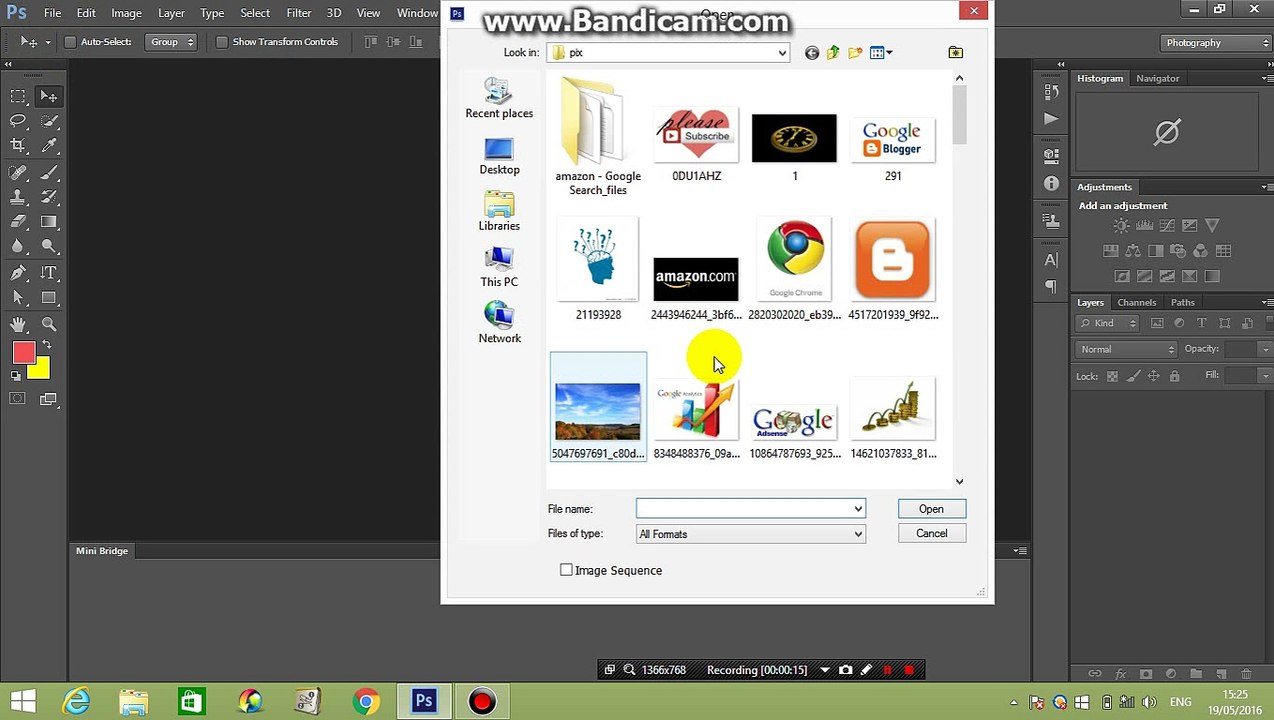Image resolution: width=1274 pixels, height=720 pixels.
Task: Add a Curves adjustment
Action: click(x=1166, y=226)
